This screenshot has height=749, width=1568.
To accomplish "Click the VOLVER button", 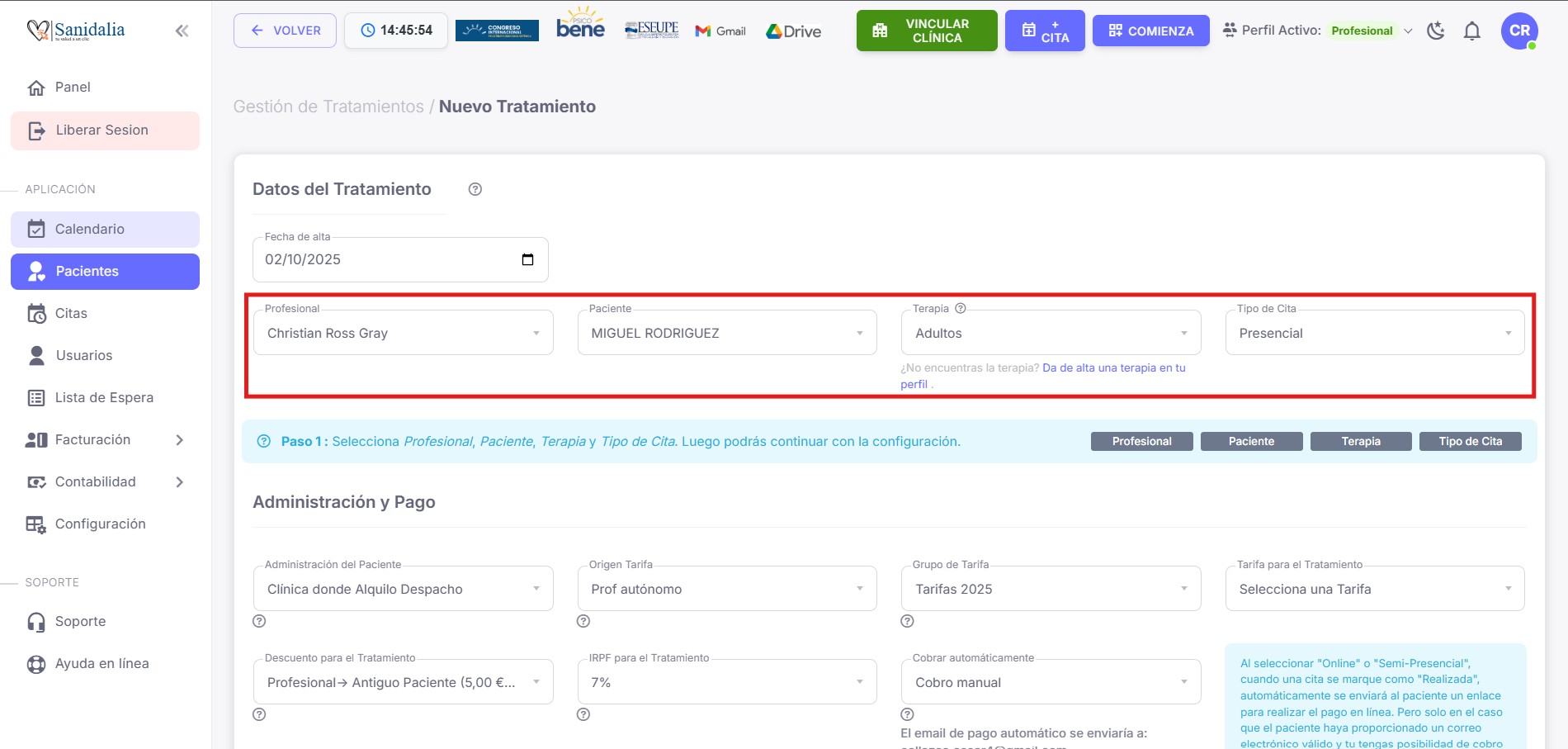I will tap(285, 31).
